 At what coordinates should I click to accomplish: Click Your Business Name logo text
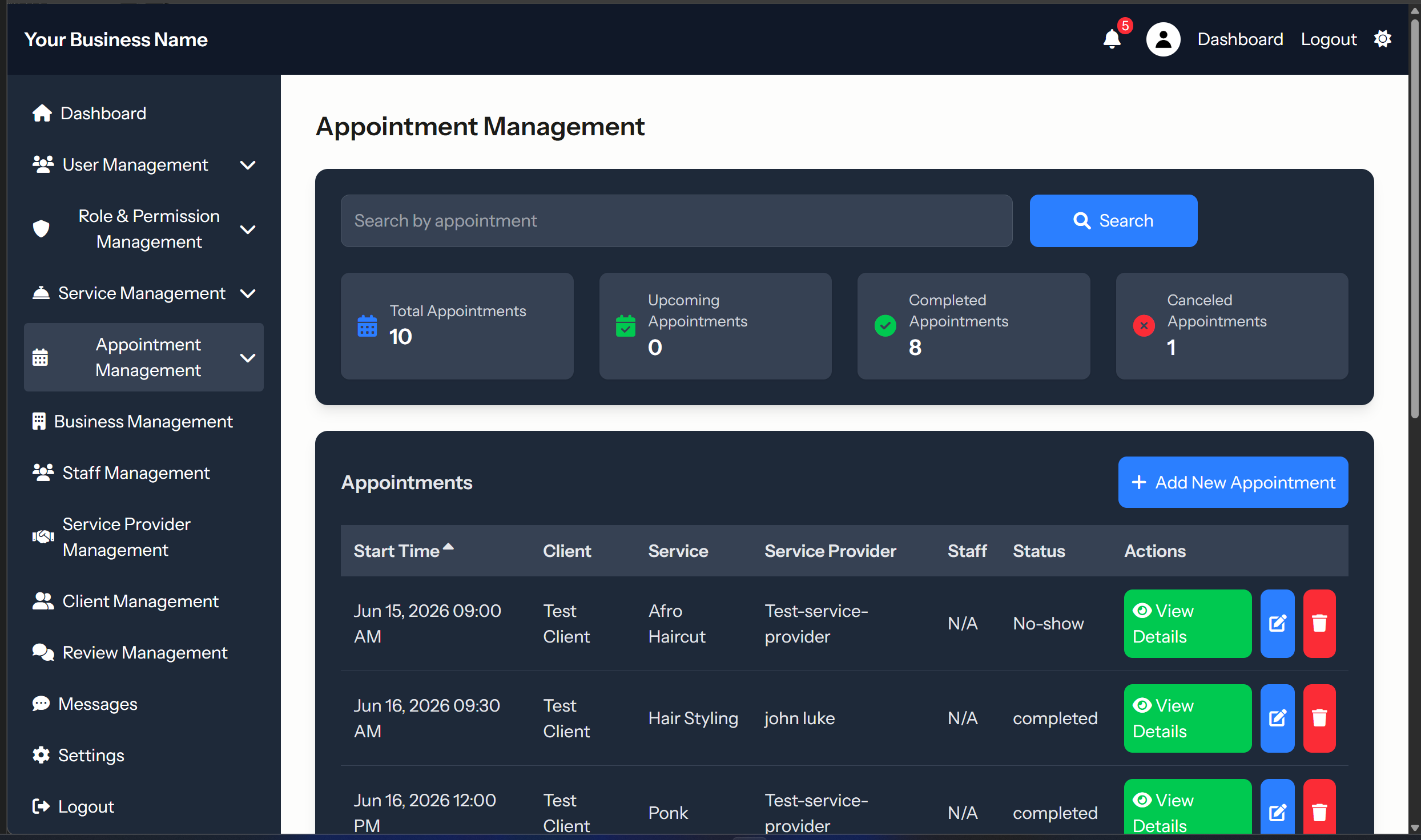(x=116, y=39)
